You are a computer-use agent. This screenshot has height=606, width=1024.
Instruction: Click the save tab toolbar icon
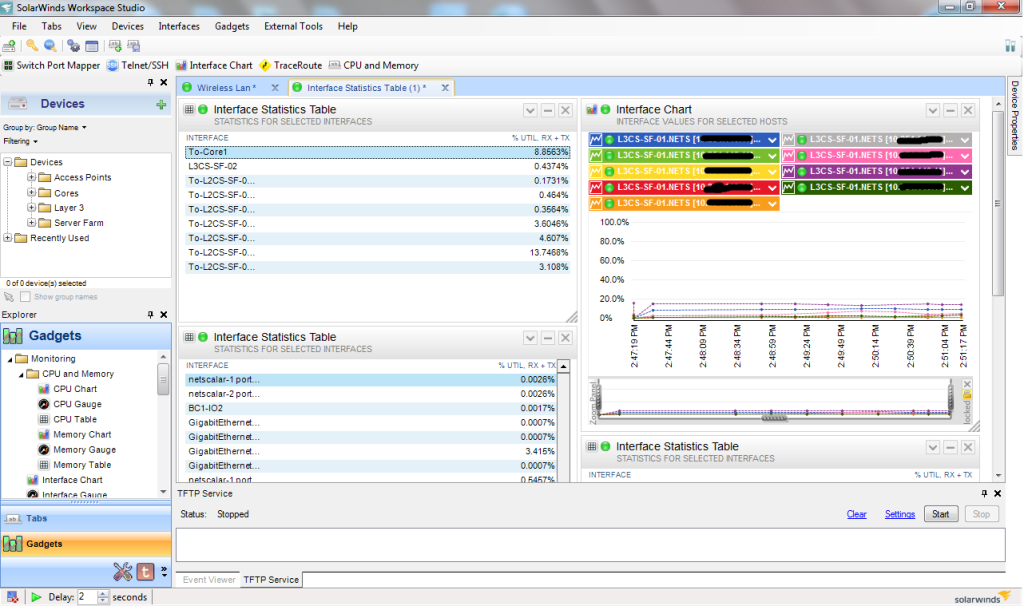134,46
